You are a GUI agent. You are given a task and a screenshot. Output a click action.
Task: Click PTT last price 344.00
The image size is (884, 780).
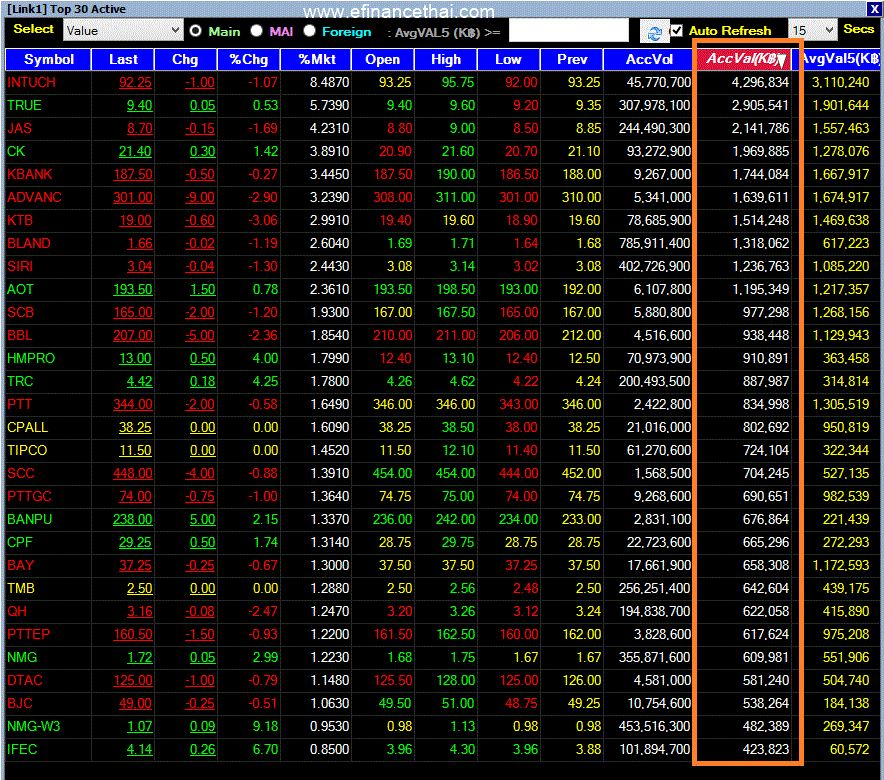click(133, 405)
